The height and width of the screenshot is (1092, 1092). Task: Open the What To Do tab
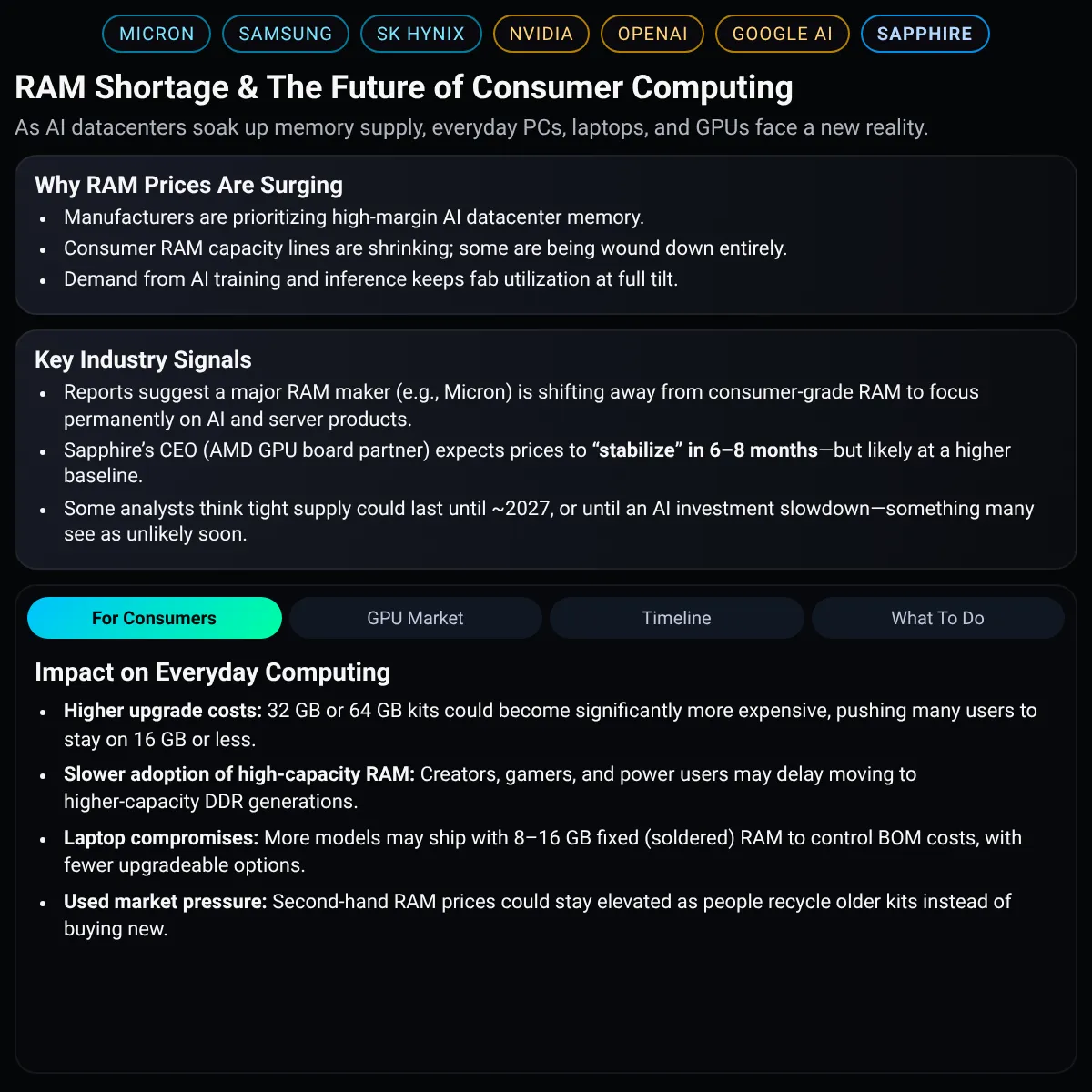tap(937, 618)
